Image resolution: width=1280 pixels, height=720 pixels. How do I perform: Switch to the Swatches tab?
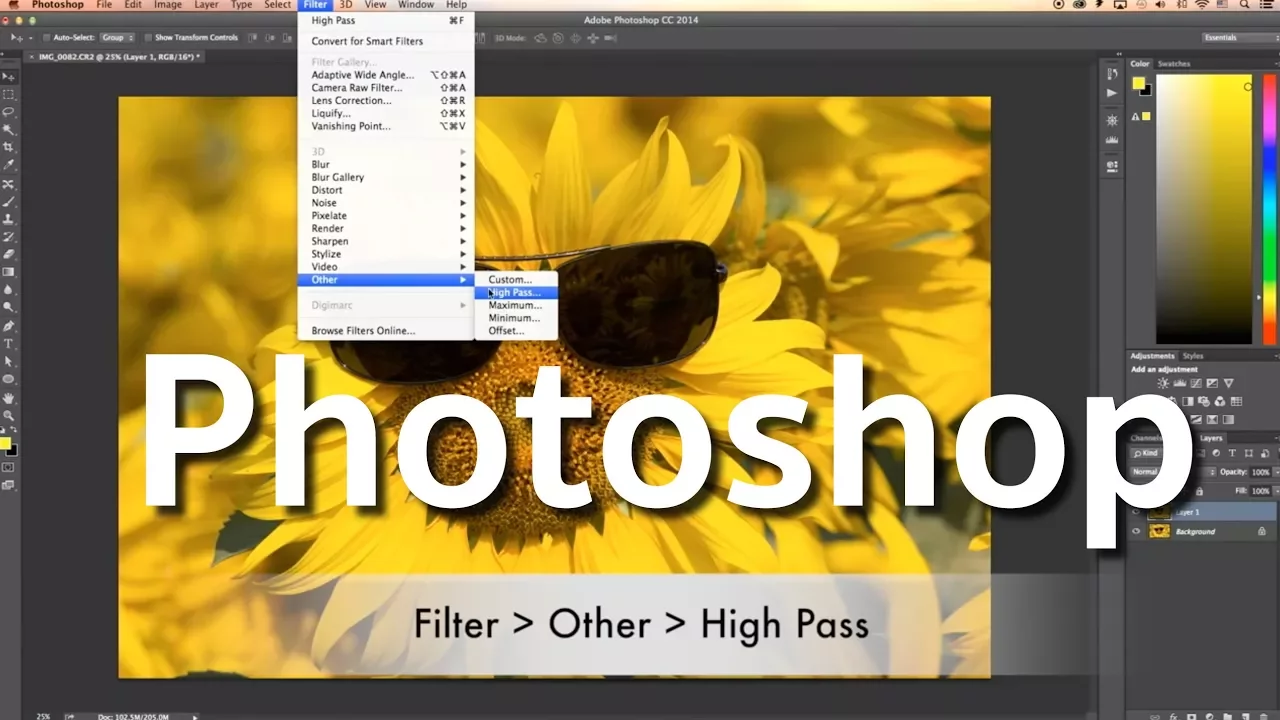(x=1174, y=63)
